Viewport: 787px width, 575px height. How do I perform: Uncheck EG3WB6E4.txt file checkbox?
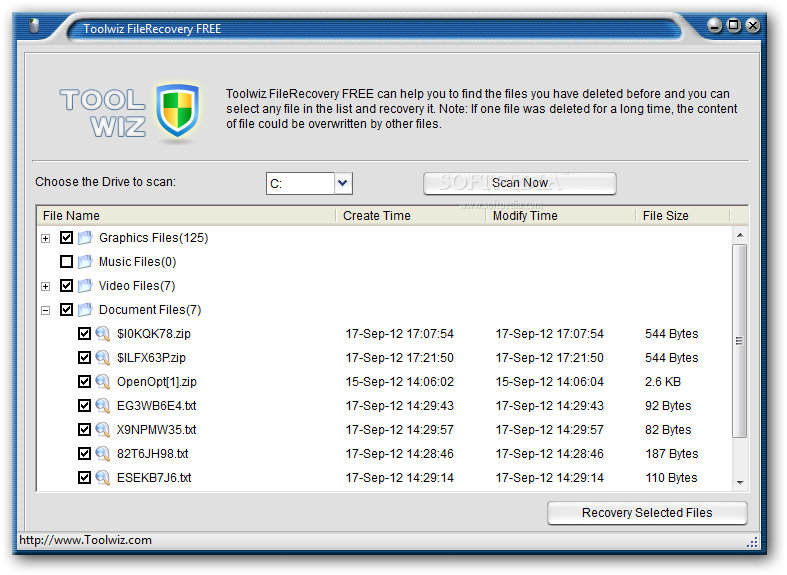[x=84, y=405]
